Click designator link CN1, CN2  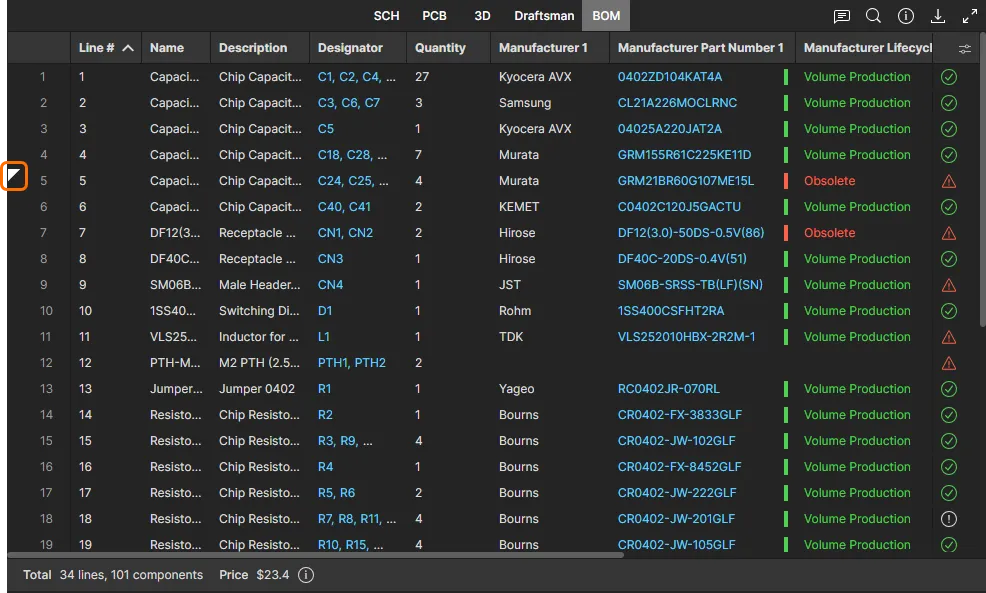[345, 233]
